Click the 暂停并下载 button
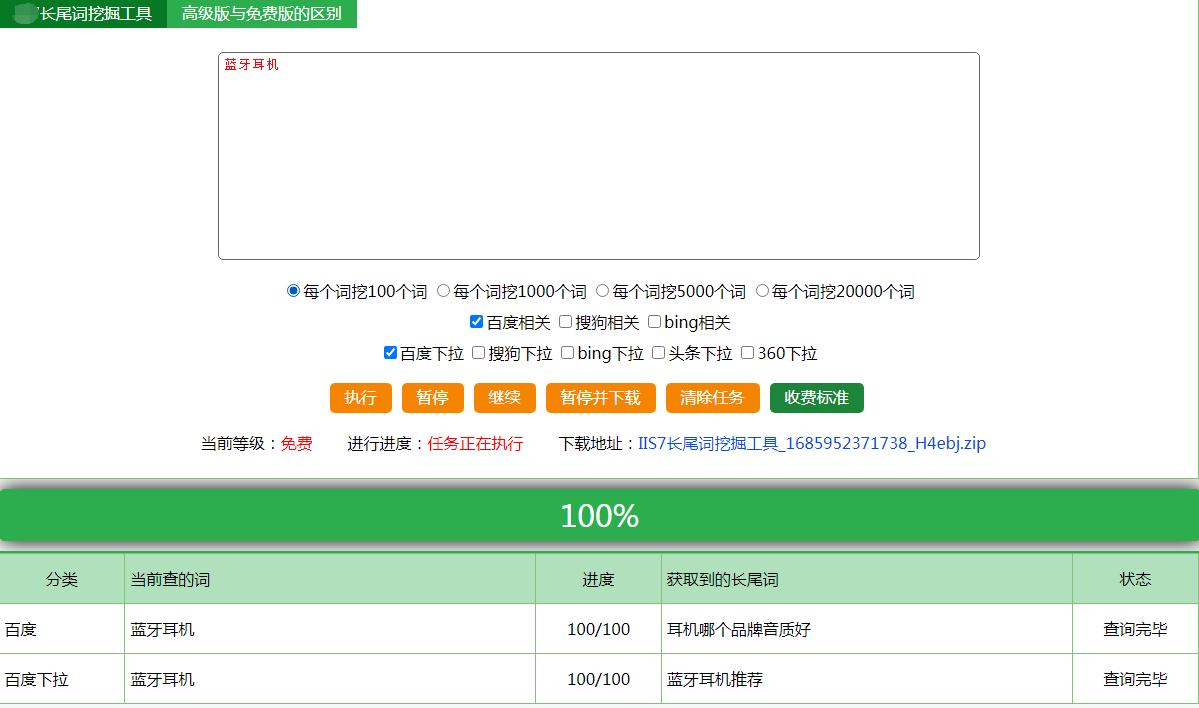This screenshot has height=708, width=1199. point(600,397)
